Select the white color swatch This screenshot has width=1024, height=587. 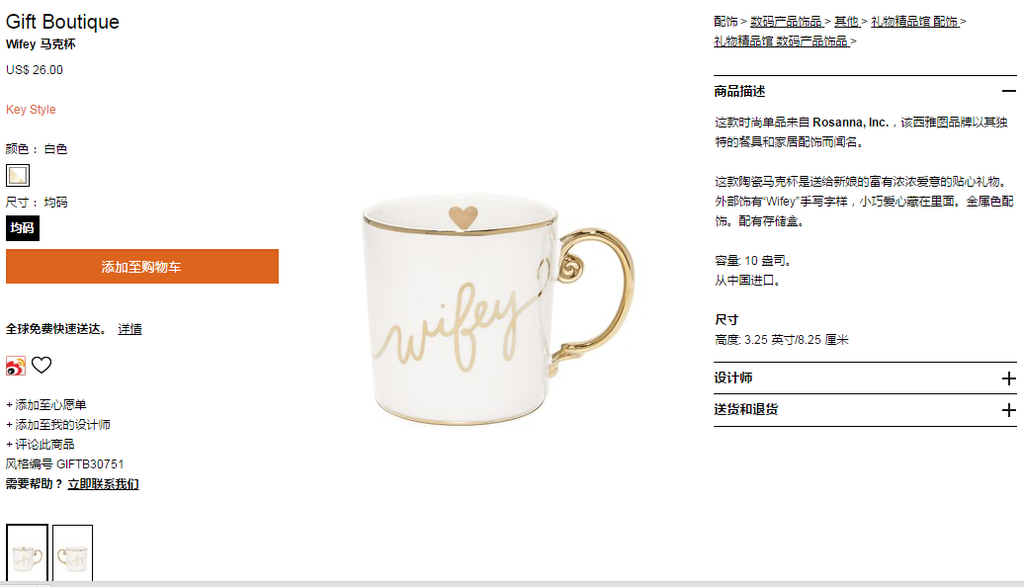pyautogui.click(x=18, y=175)
